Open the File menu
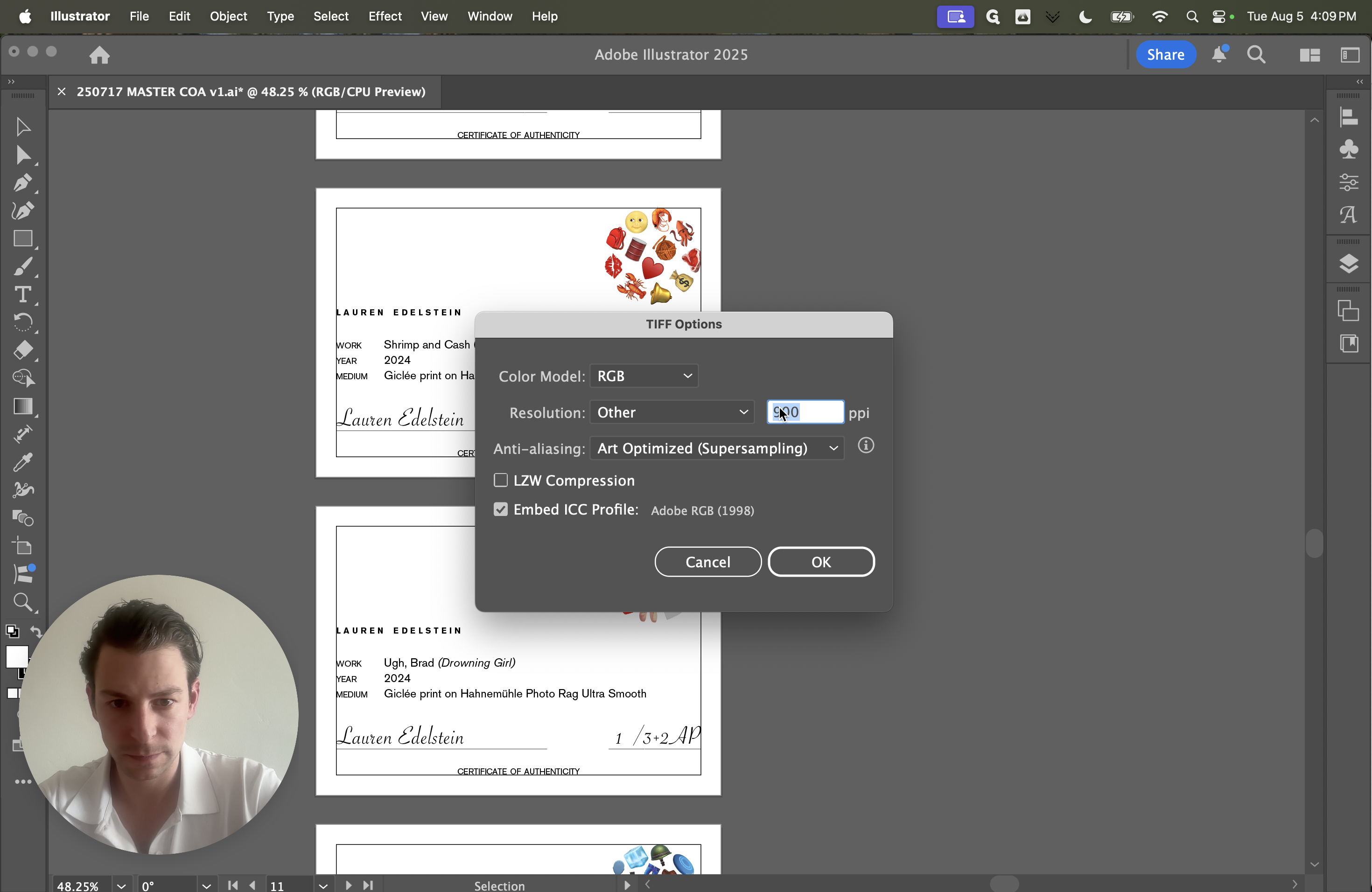 tap(139, 16)
